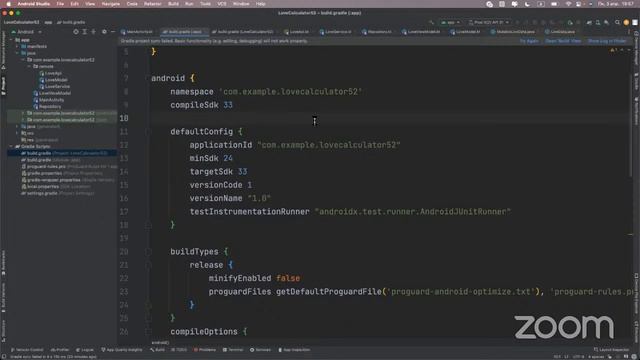This screenshot has height=360, width=640.
Task: Hide the project panel with minus icon
Action: coord(113,31)
